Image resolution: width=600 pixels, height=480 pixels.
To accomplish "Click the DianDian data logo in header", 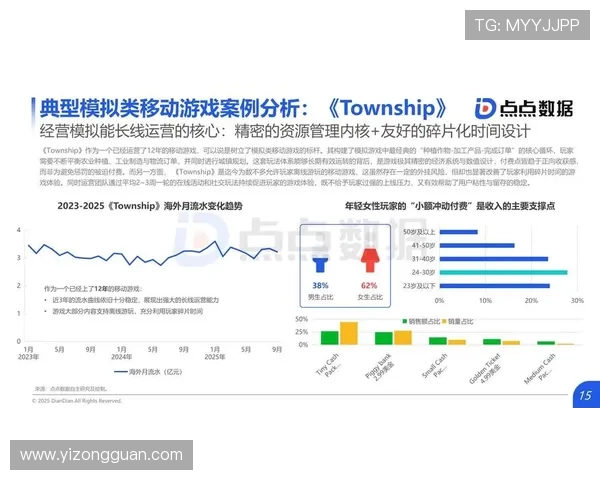I will click(x=524, y=109).
